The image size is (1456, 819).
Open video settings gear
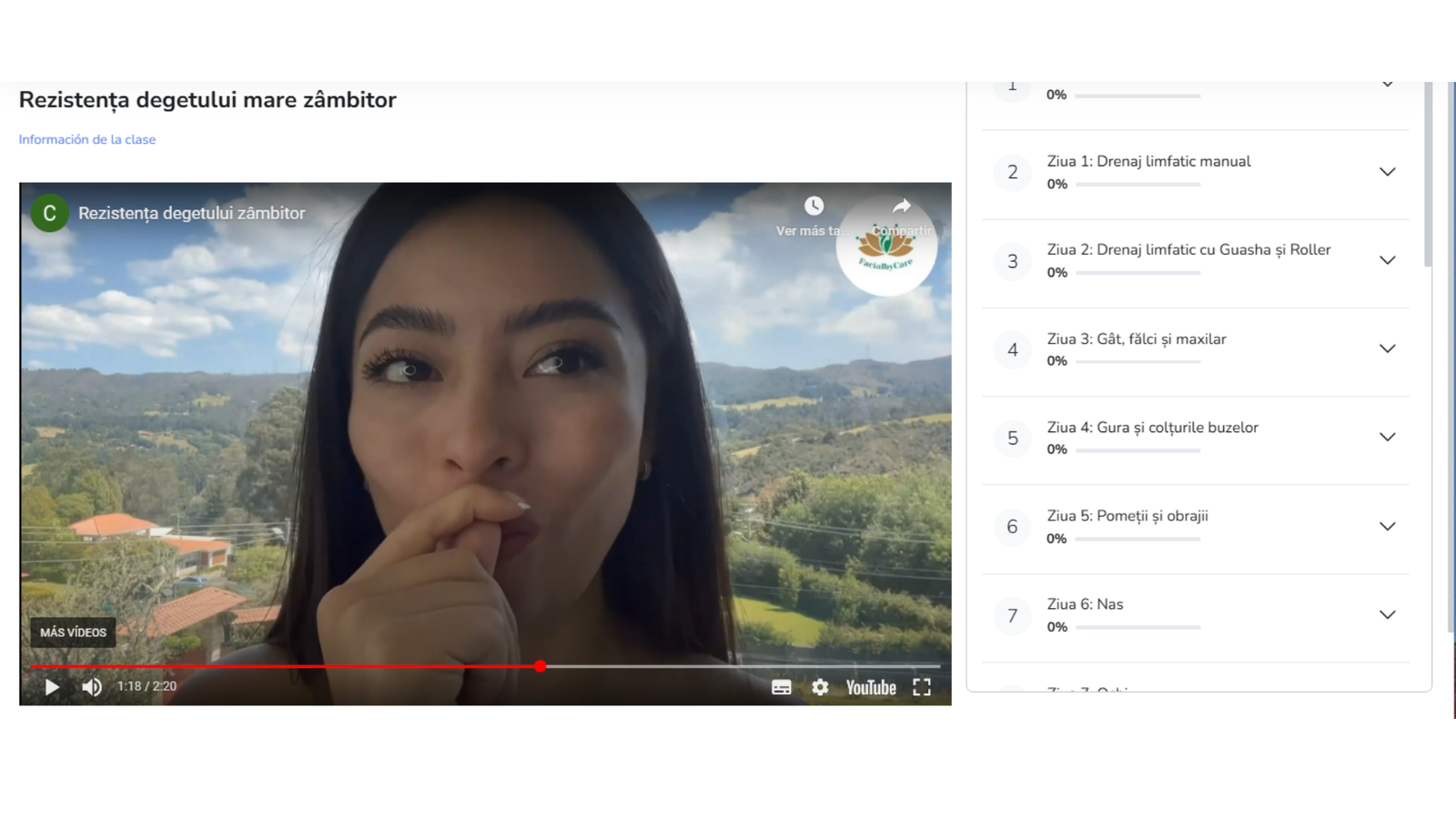pos(820,687)
